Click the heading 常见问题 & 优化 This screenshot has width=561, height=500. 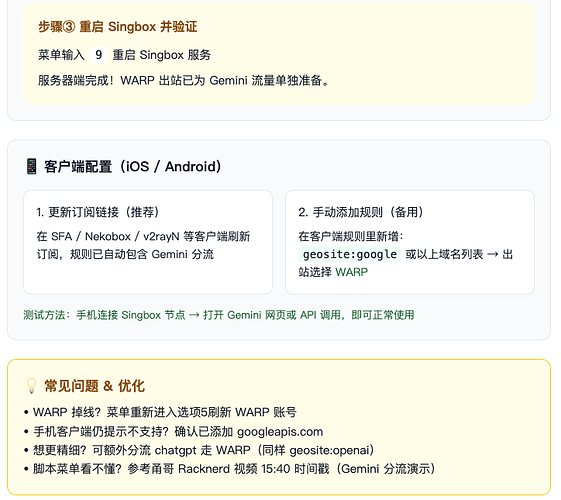pyautogui.click(x=94, y=386)
